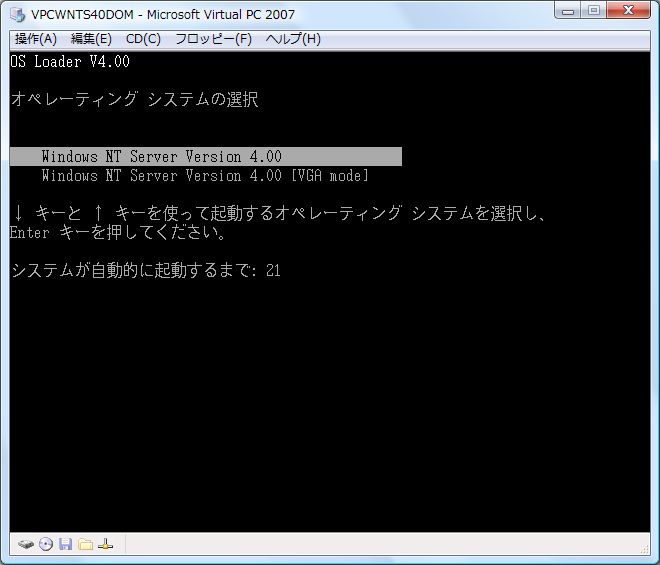
Task: Close the Virtual PC window
Action: point(628,11)
